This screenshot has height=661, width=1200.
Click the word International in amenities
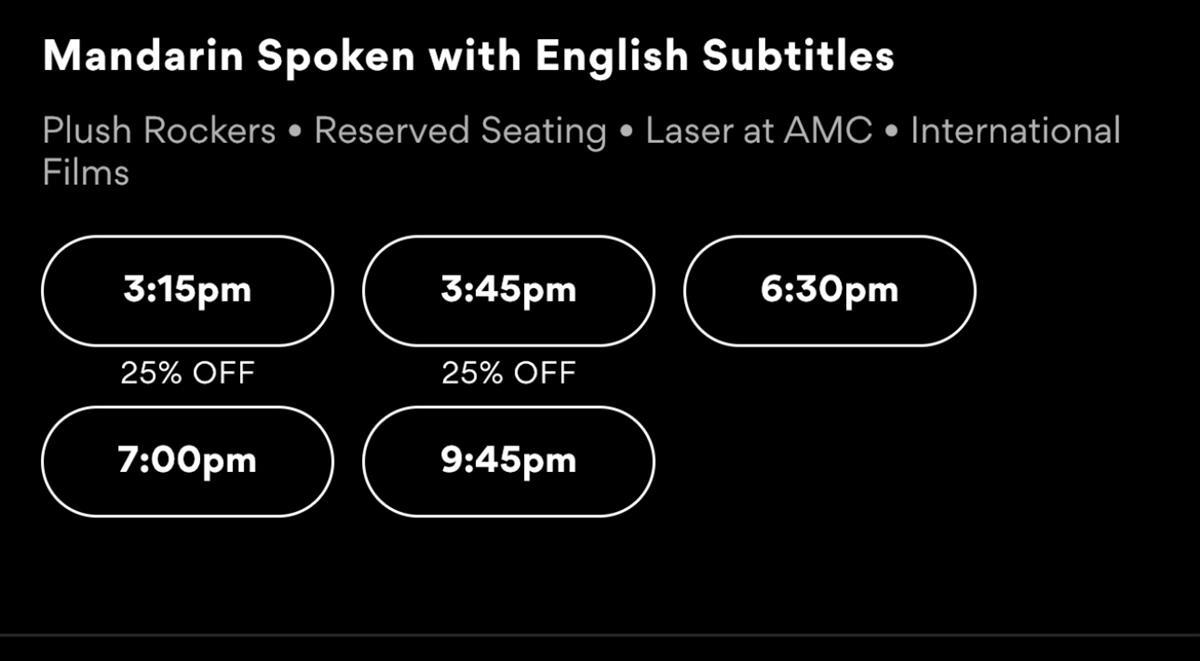[x=1015, y=131]
